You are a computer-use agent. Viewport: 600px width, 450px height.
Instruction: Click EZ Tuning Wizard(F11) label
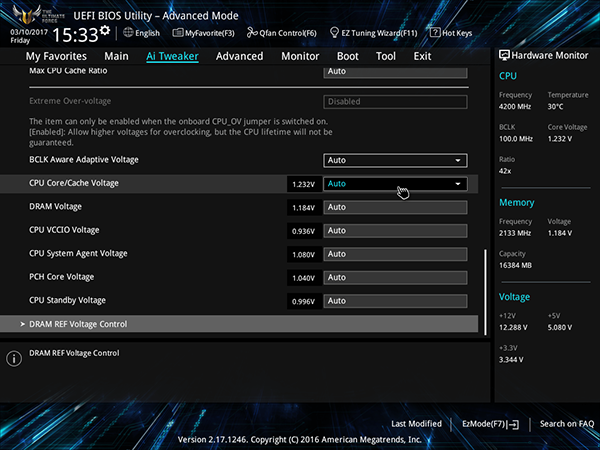(379, 33)
